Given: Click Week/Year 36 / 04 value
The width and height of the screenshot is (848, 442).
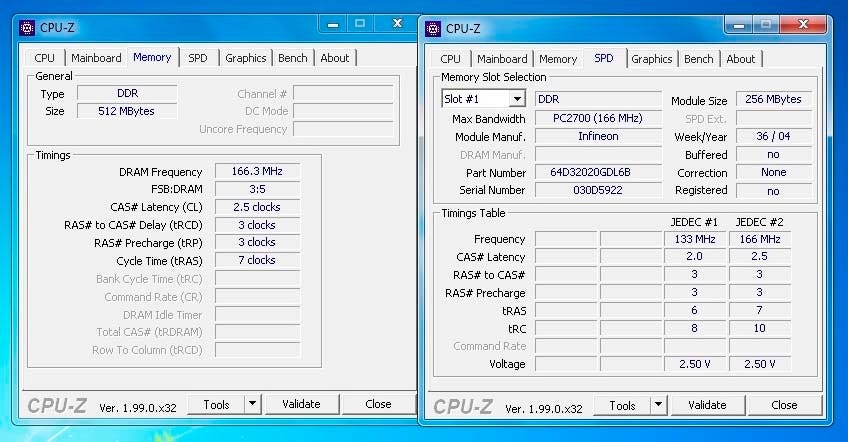Looking at the screenshot, I should 773,136.
